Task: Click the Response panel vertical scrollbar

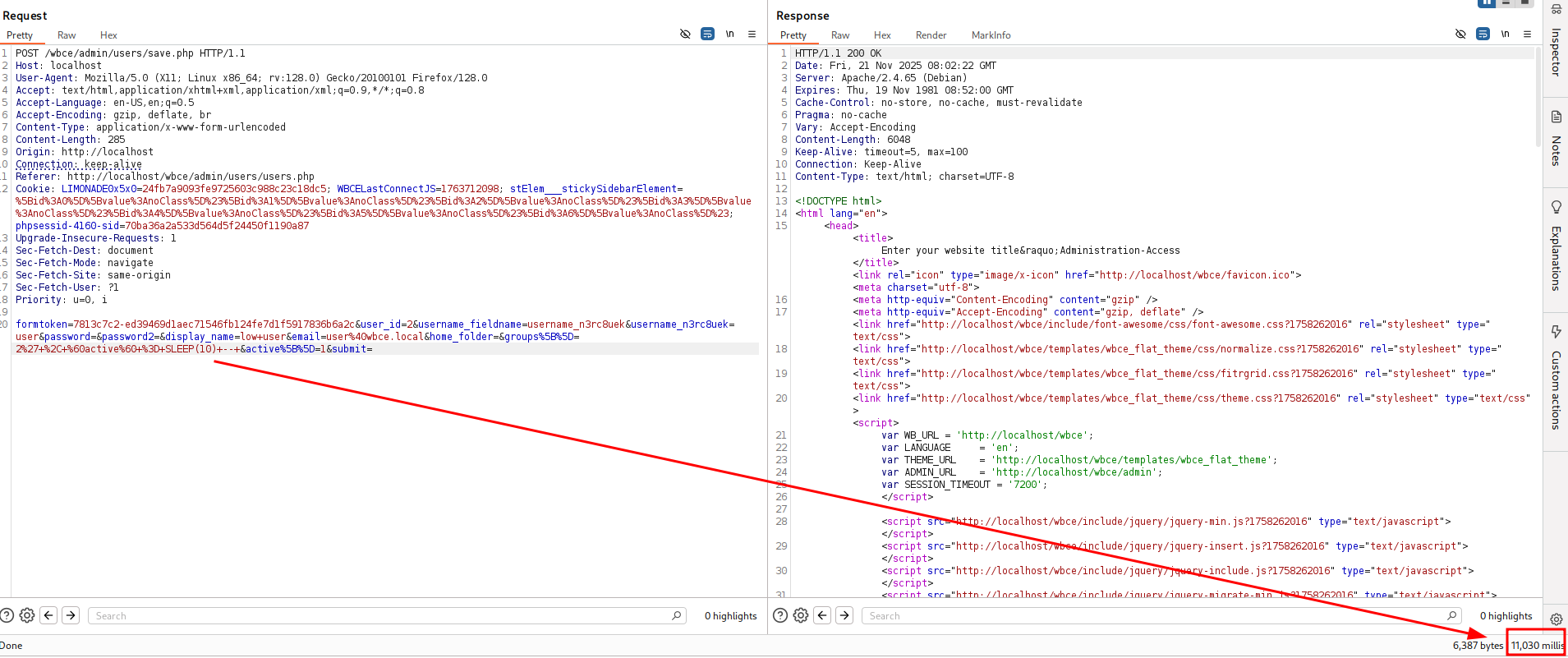Action: [x=1538, y=99]
